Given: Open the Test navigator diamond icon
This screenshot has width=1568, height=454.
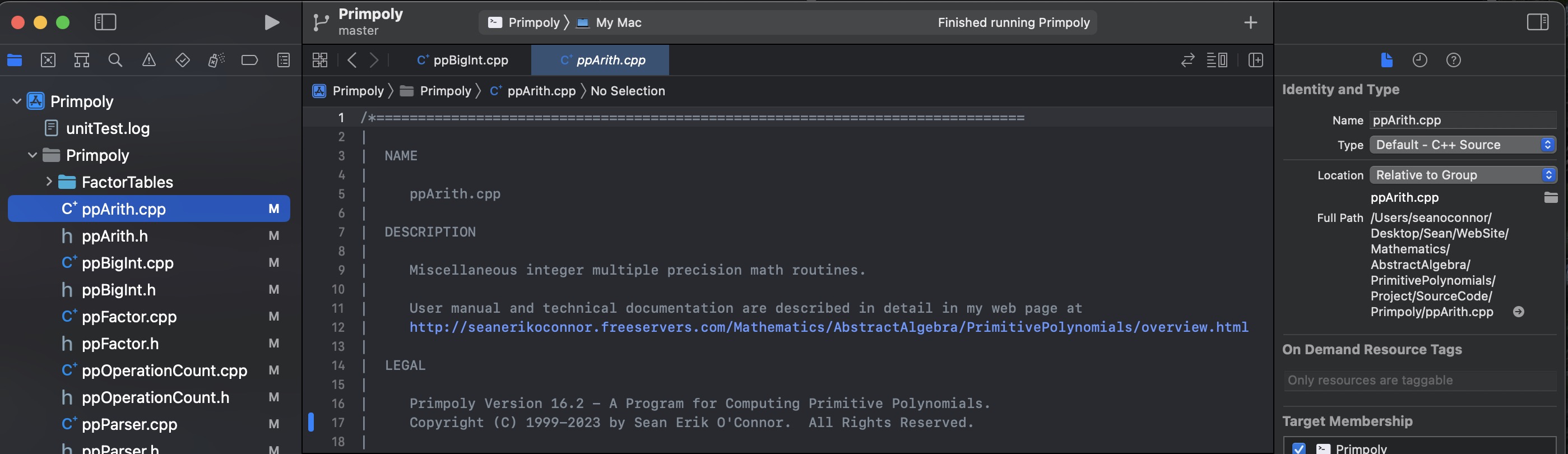Looking at the screenshot, I should click(182, 60).
